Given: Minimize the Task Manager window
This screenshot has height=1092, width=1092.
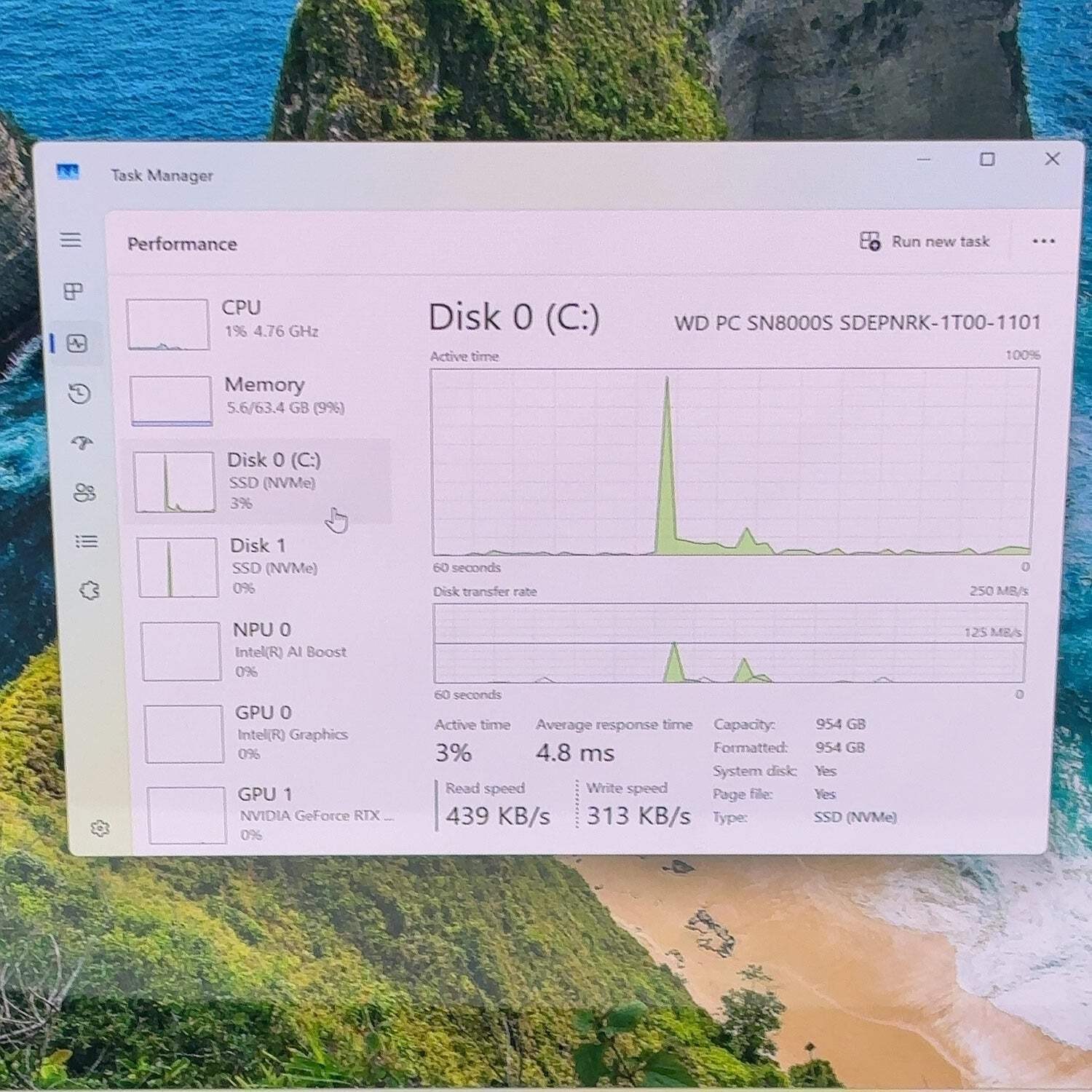Looking at the screenshot, I should 924,159.
